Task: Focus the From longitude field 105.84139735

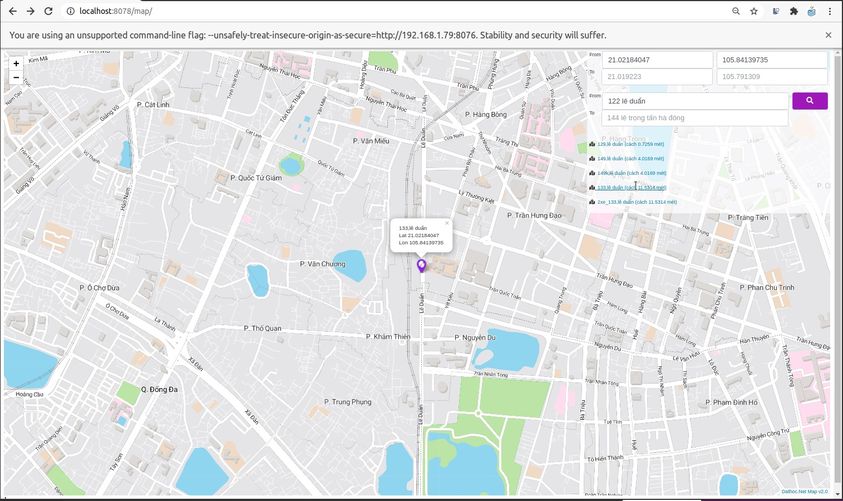Action: 771,60
